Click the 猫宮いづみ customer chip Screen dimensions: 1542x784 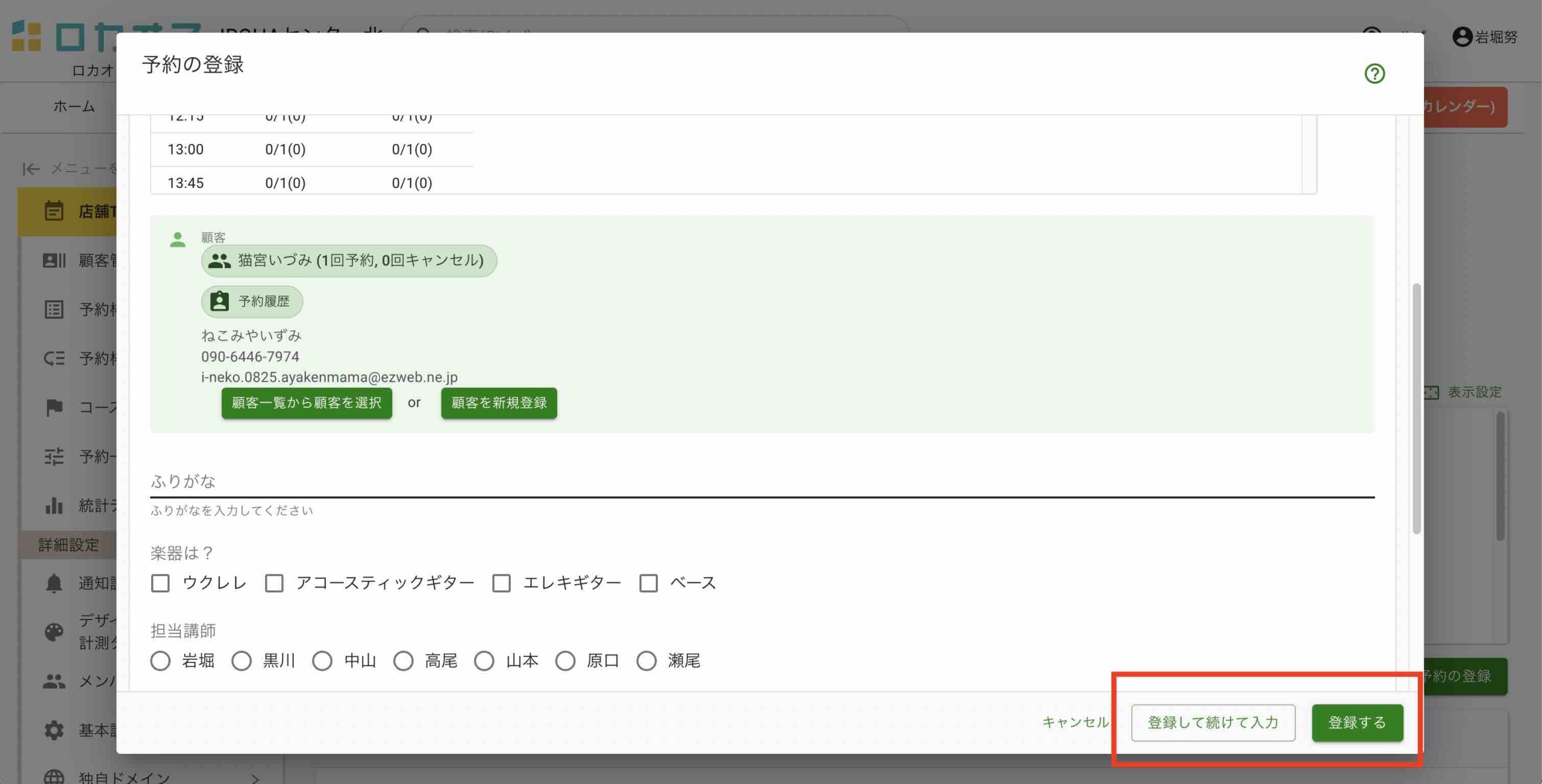click(x=349, y=261)
